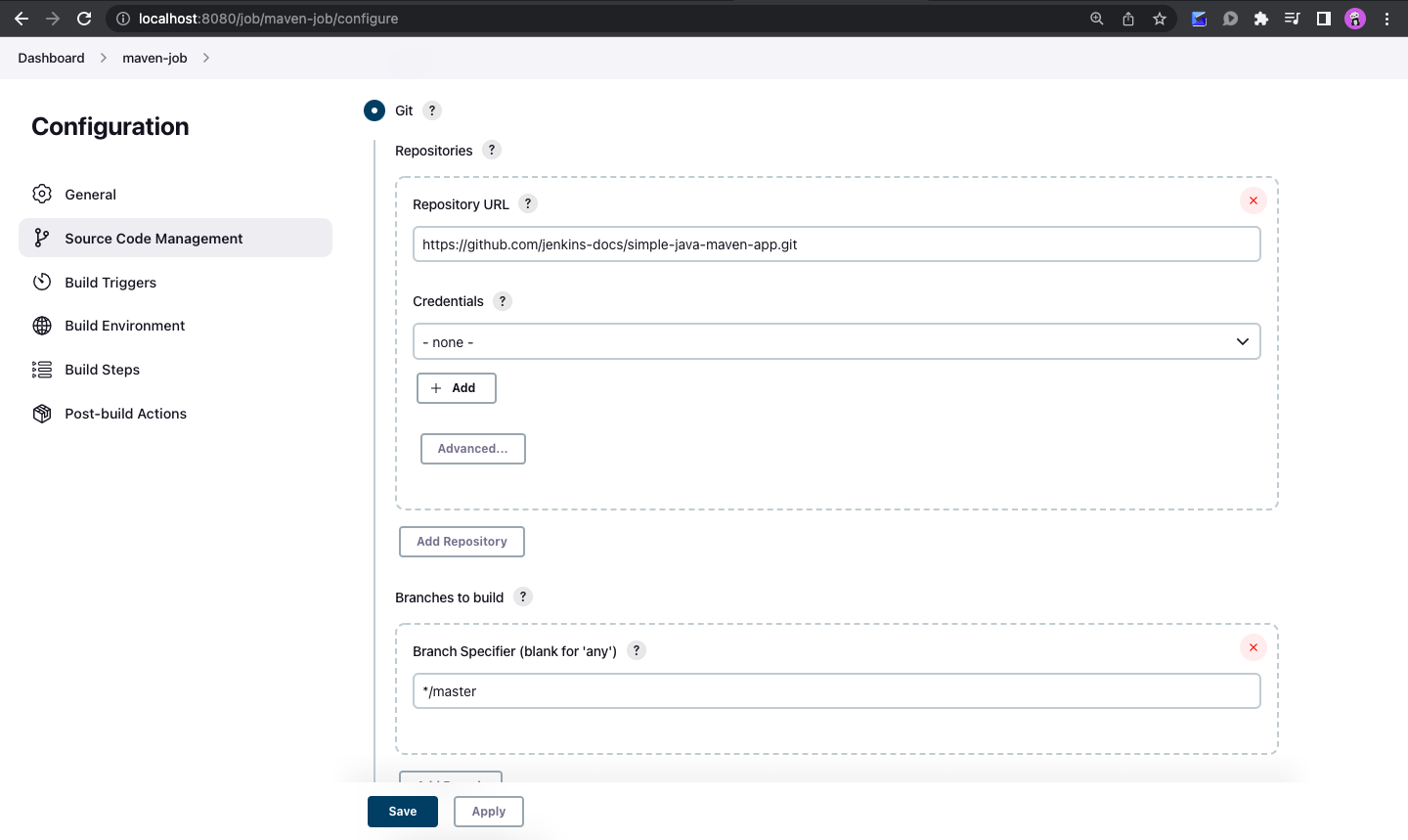Click the Post-build Actions package icon
The width and height of the screenshot is (1408, 840).
[x=42, y=413]
